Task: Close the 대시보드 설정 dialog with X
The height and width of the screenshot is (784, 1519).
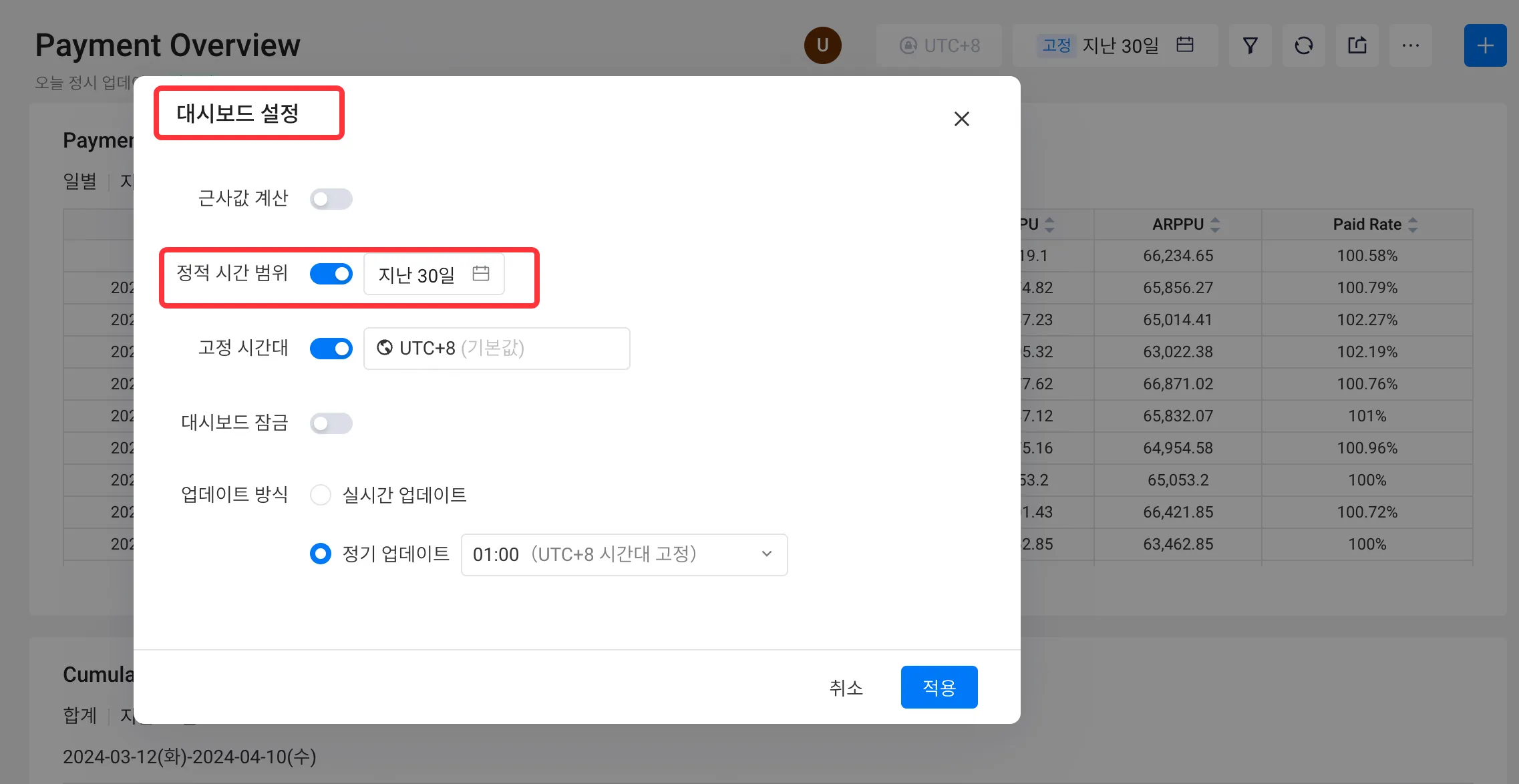Action: coord(961,119)
